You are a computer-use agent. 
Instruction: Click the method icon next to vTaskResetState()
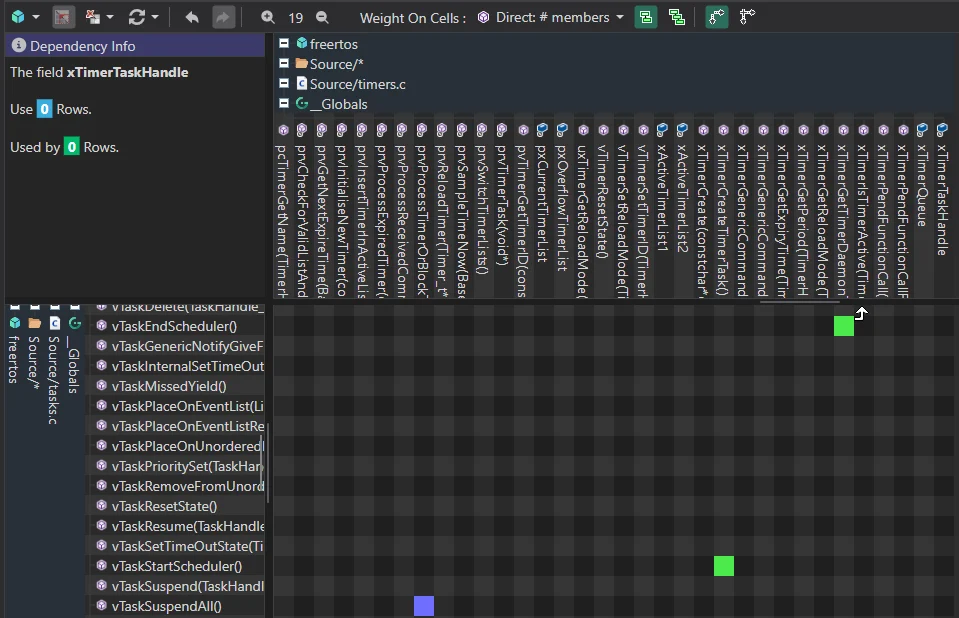pos(102,506)
